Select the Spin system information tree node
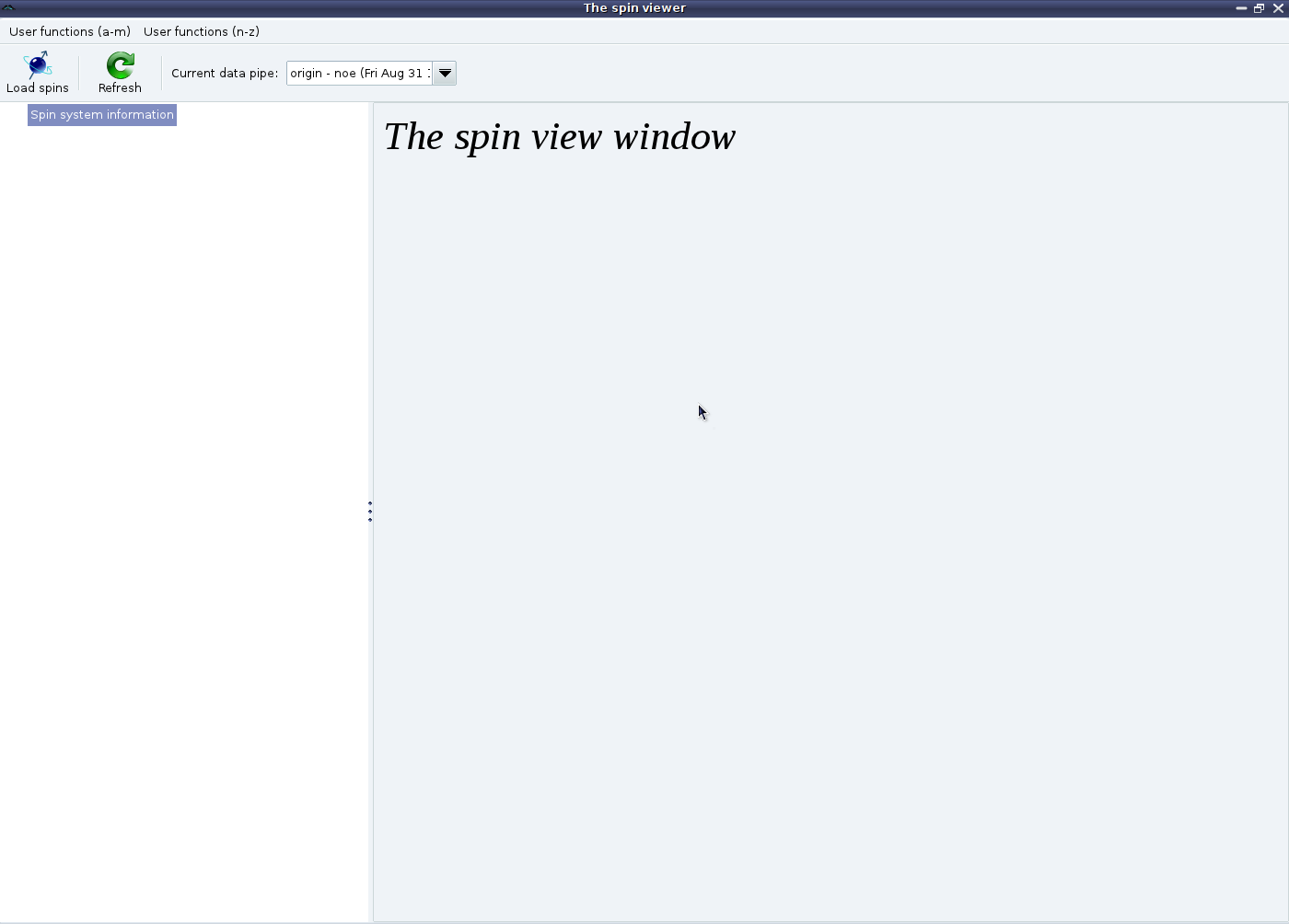The width and height of the screenshot is (1289, 924). pos(102,115)
